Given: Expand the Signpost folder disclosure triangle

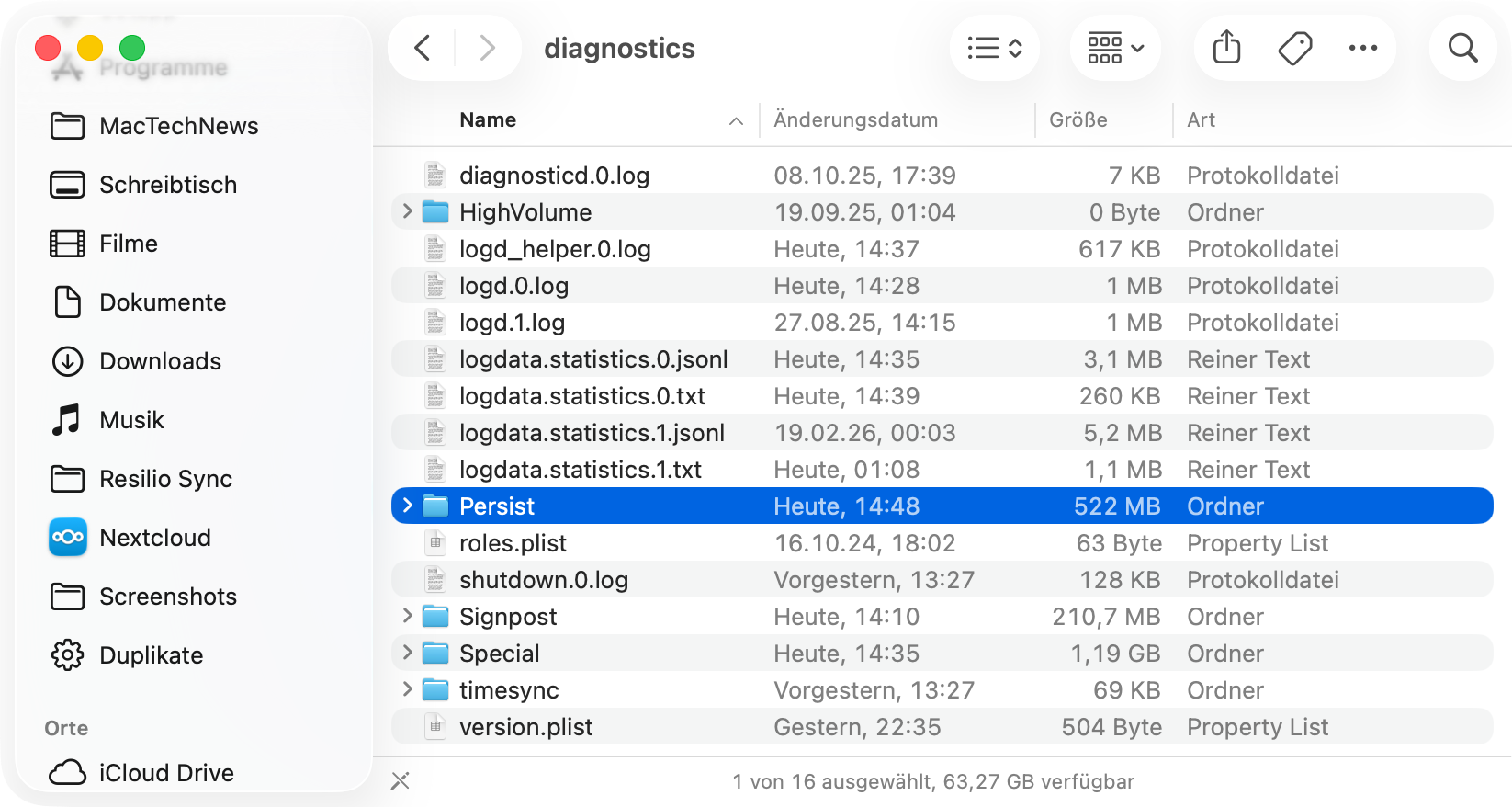Looking at the screenshot, I should point(408,617).
